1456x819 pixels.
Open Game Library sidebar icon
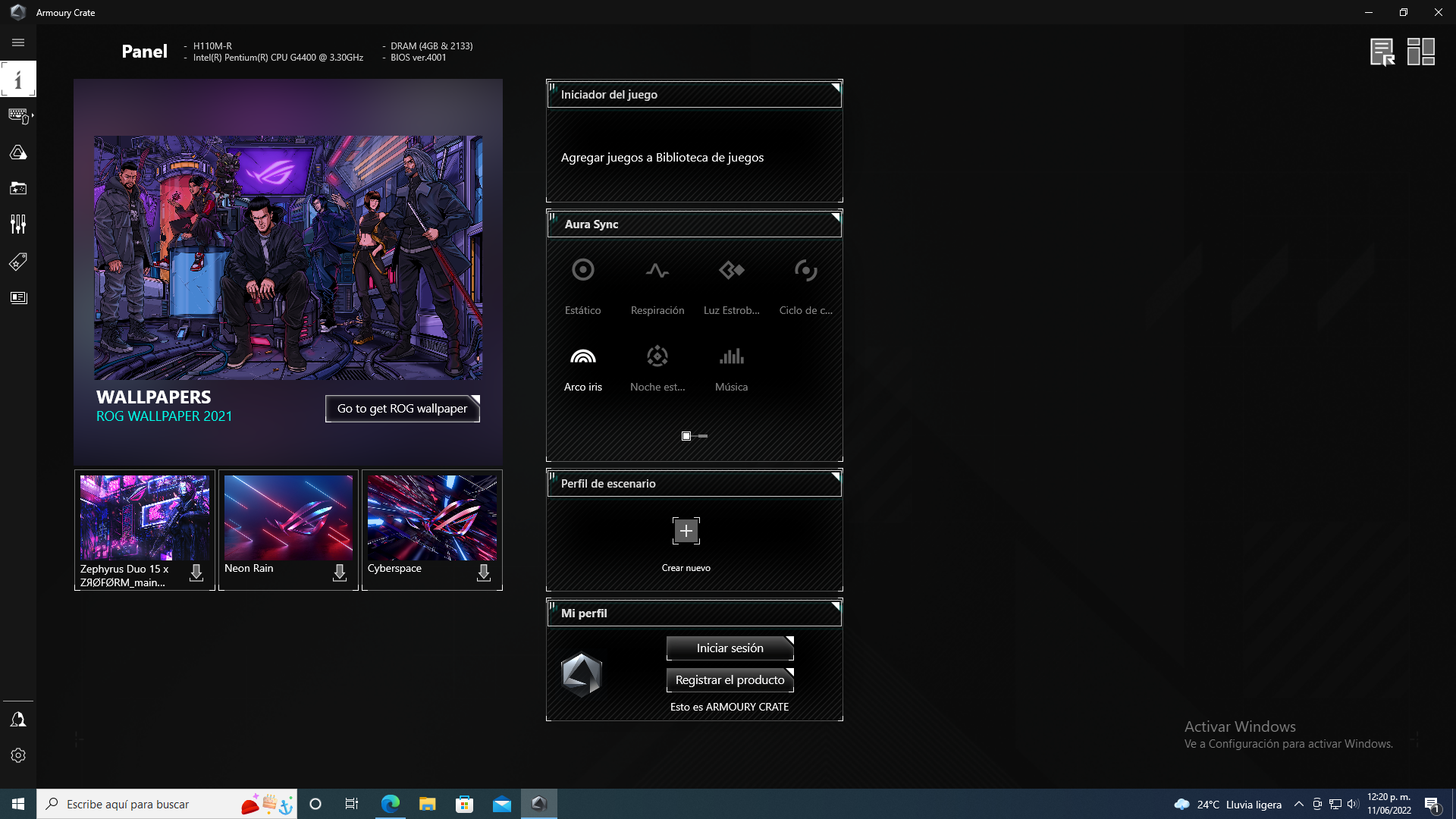pyautogui.click(x=18, y=188)
